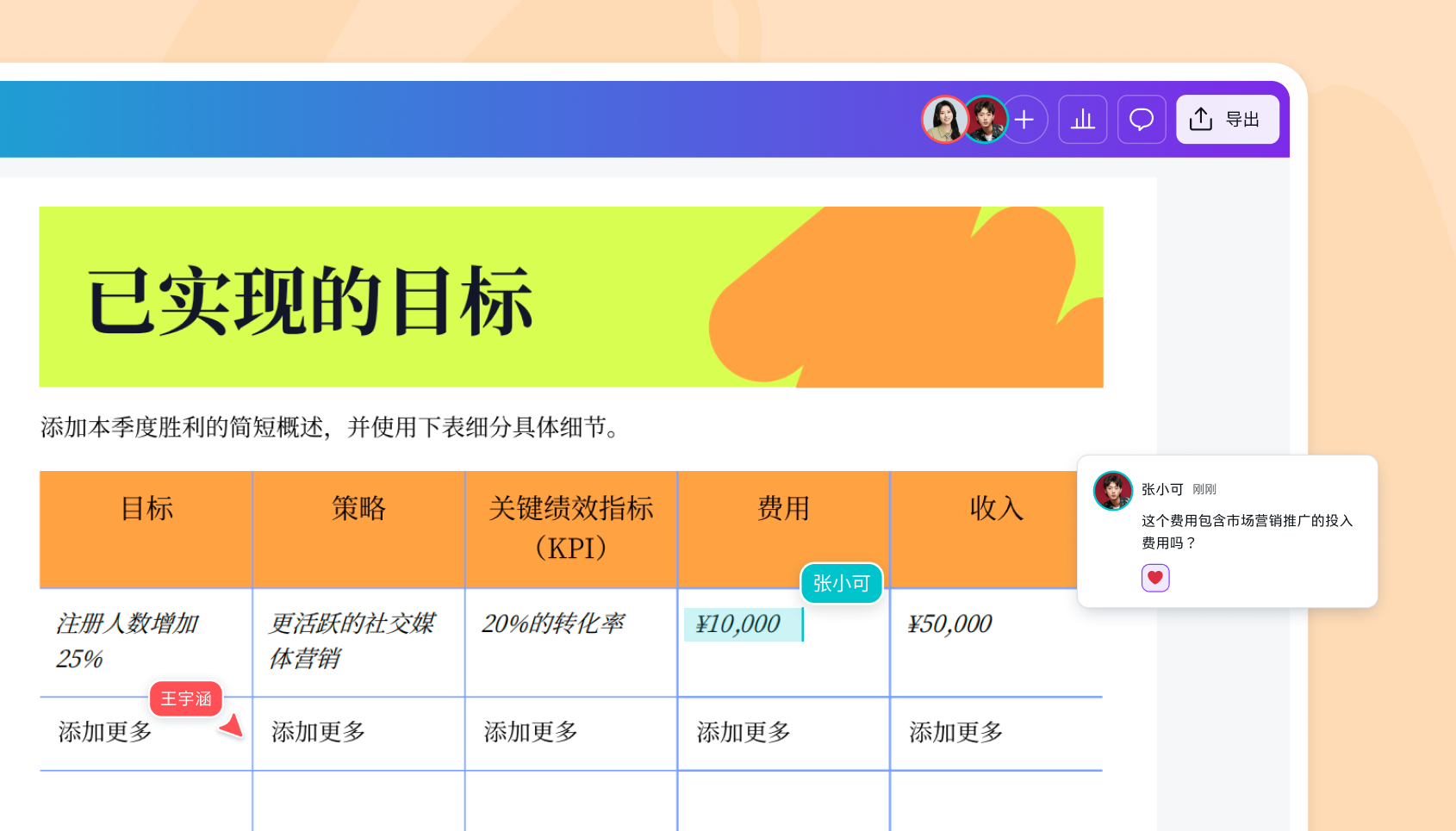Open the bar chart insights icon
The width and height of the screenshot is (1456, 831).
coord(1083,120)
